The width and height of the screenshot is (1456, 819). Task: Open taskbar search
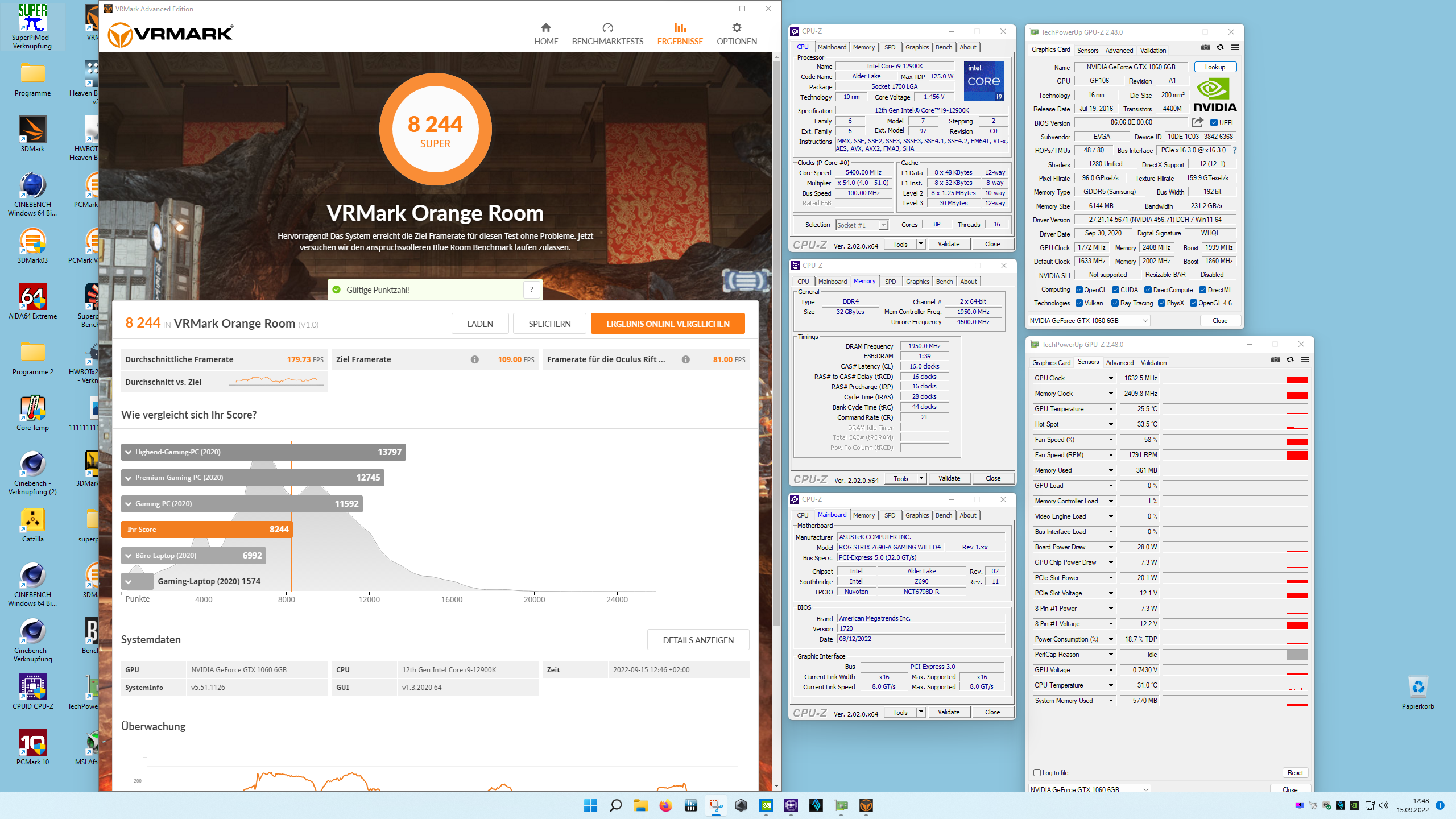tap(615, 805)
